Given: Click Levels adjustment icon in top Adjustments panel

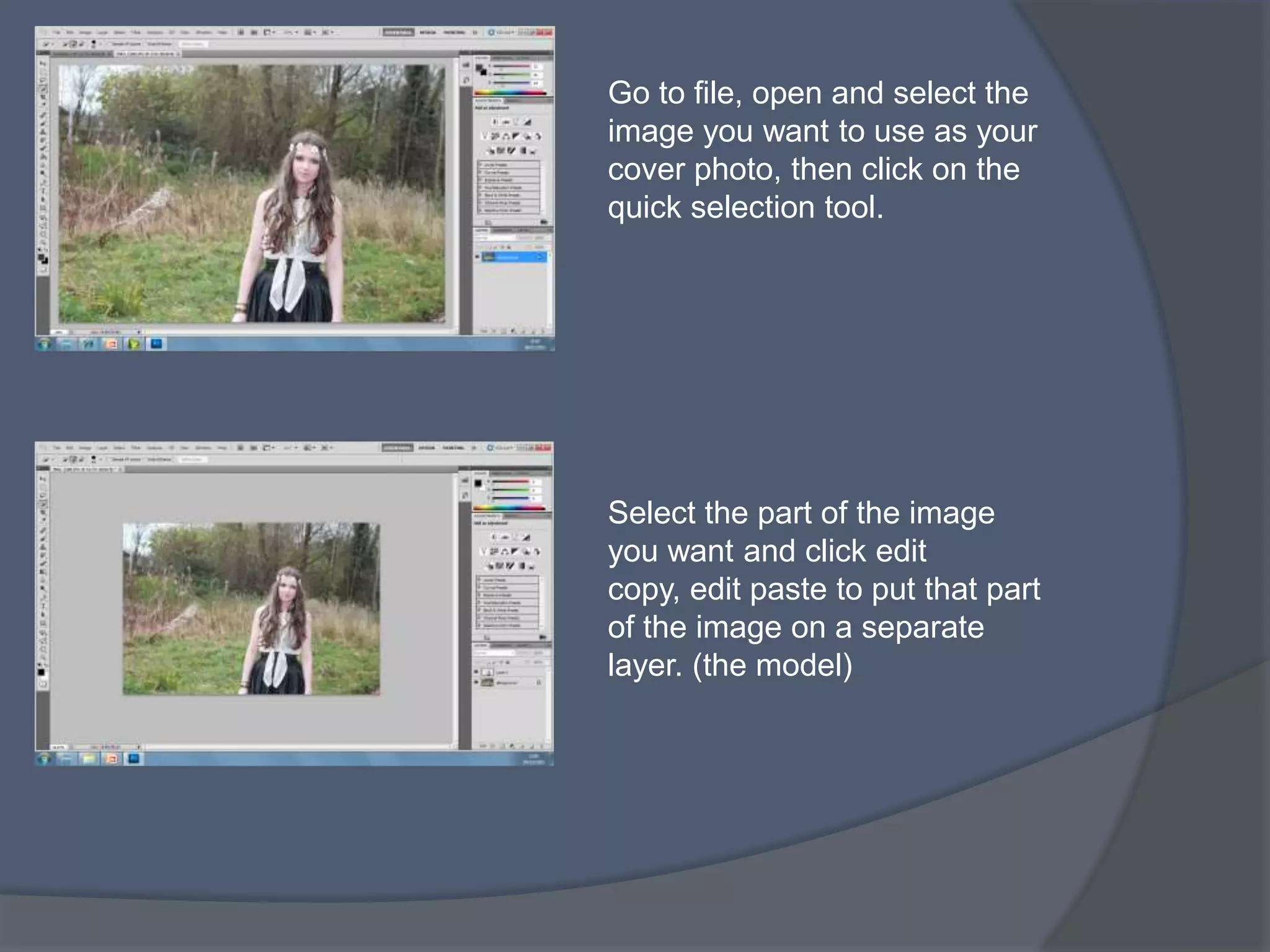Looking at the screenshot, I should click(x=505, y=122).
